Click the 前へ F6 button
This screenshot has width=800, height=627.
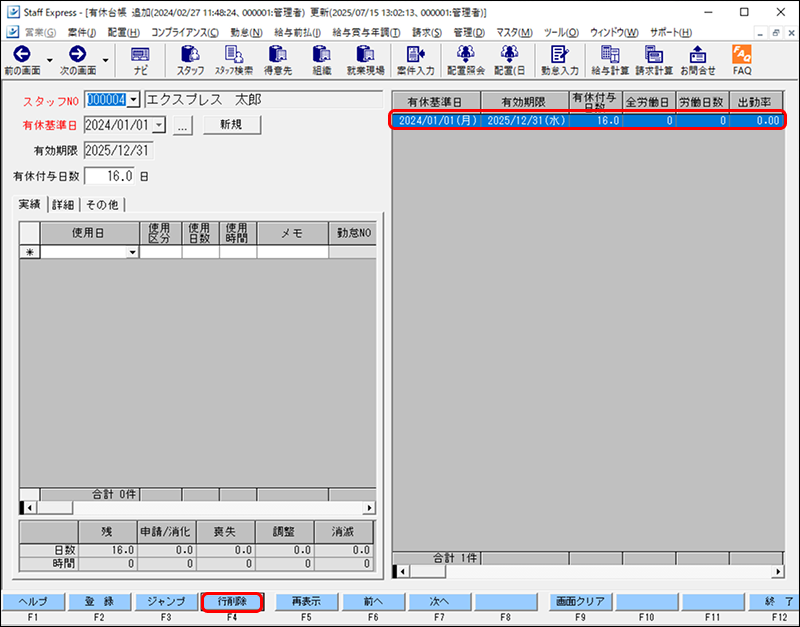373,601
